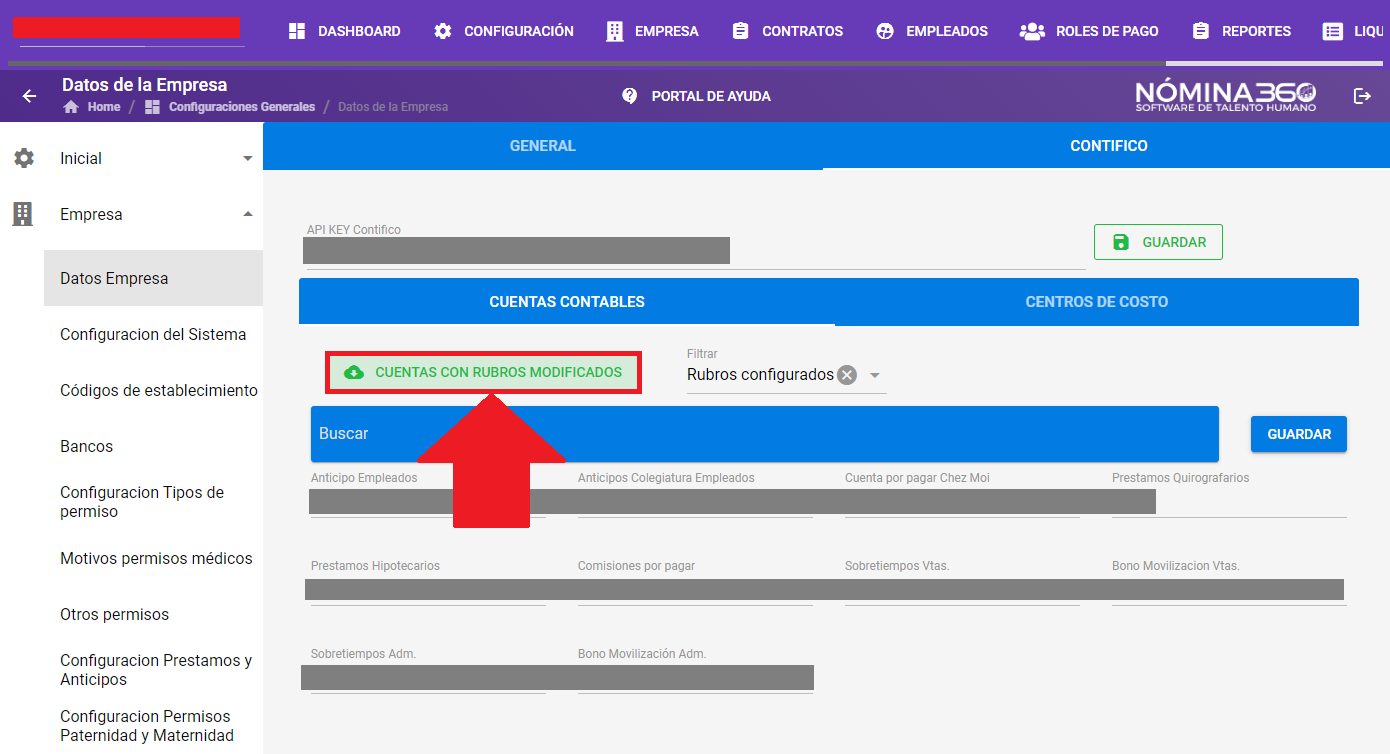Expand the Inicial sidebar section

point(248,158)
